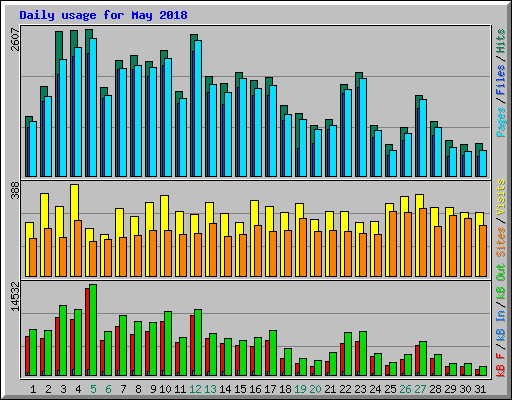Click the 'Files' legend label
Image resolution: width=512 pixels, height=400 pixels.
[501, 80]
